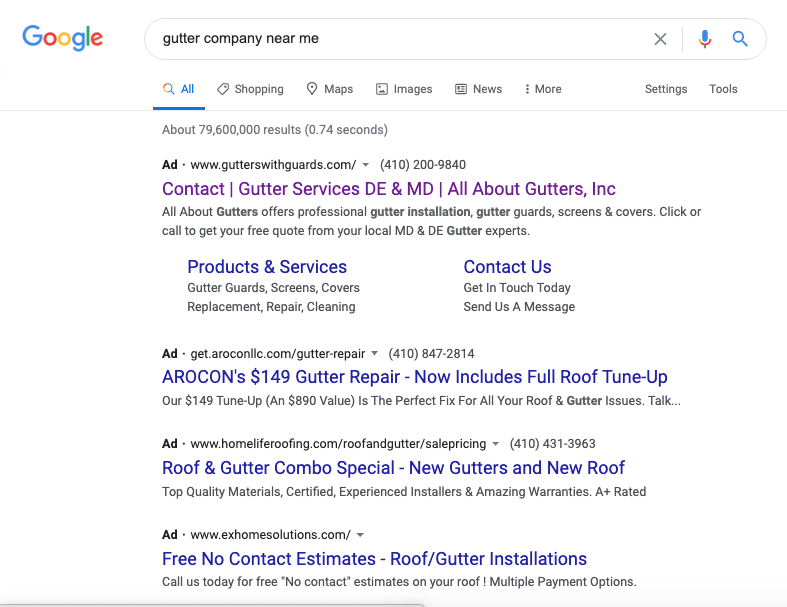Open the arrow next to homeliferoofing.com URL

496,444
